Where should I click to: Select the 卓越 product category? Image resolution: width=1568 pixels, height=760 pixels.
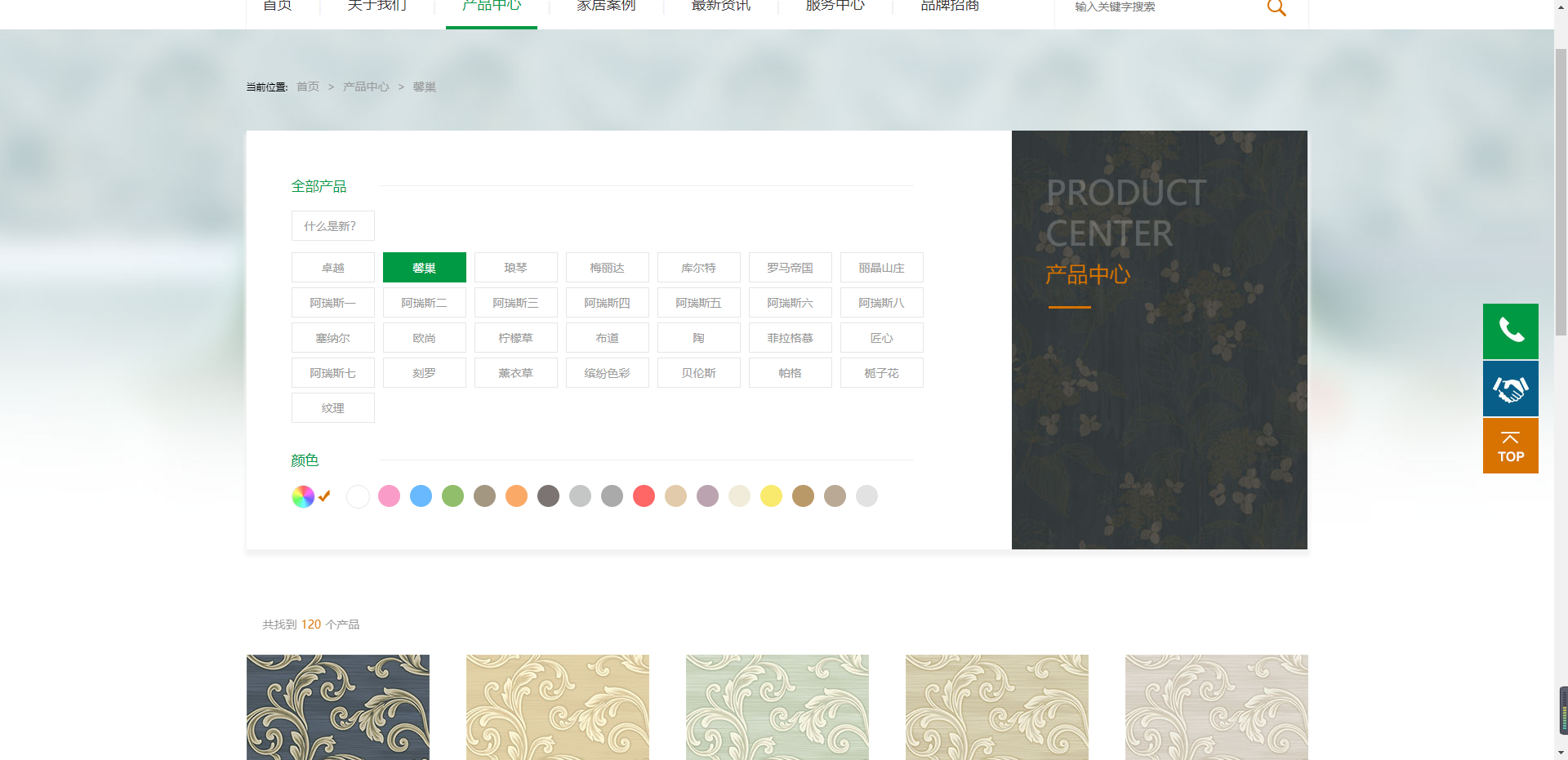(332, 268)
